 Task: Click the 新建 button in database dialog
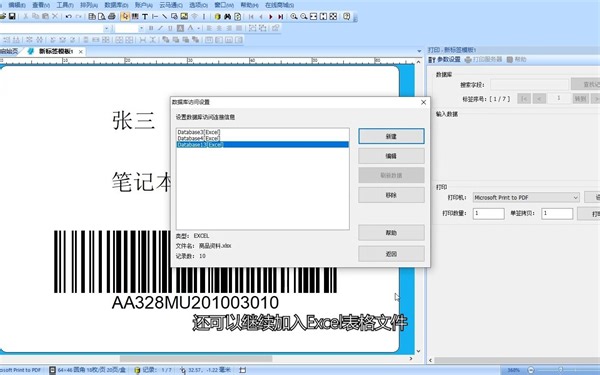[x=391, y=136]
